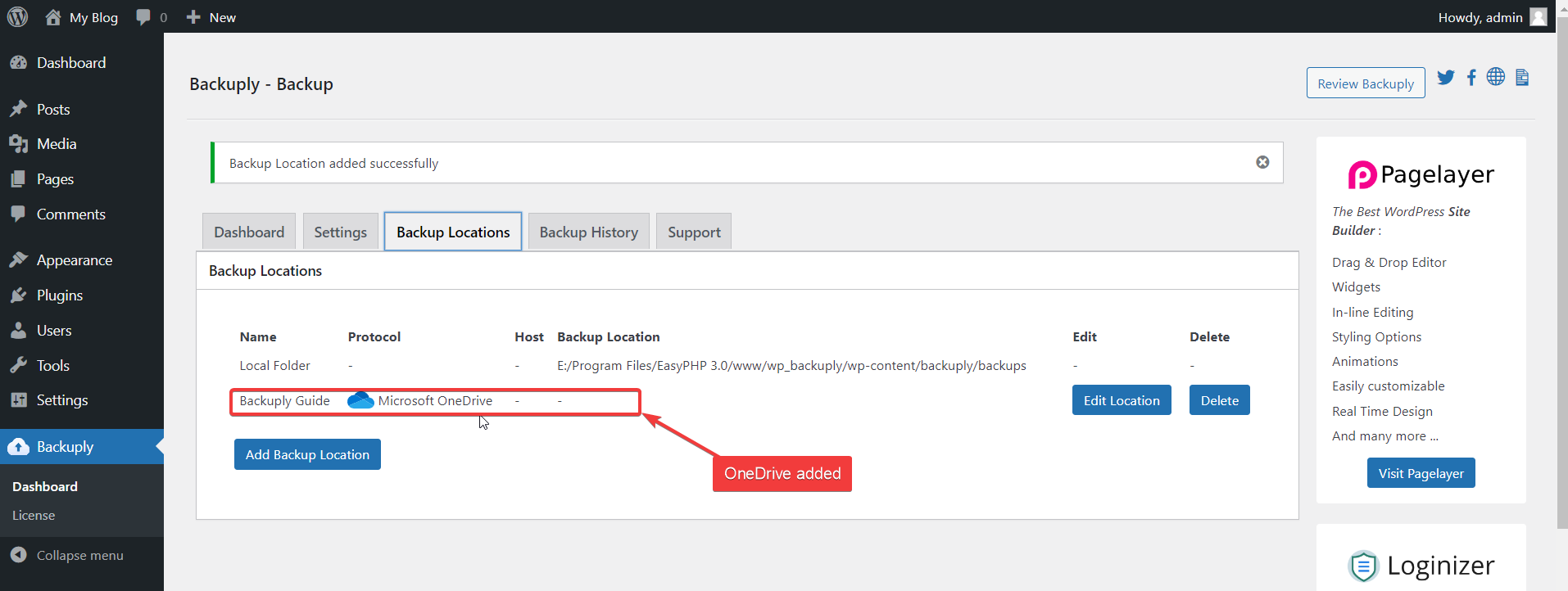Image resolution: width=1568 pixels, height=591 pixels.
Task: Open Media menu label
Action: tap(57, 144)
